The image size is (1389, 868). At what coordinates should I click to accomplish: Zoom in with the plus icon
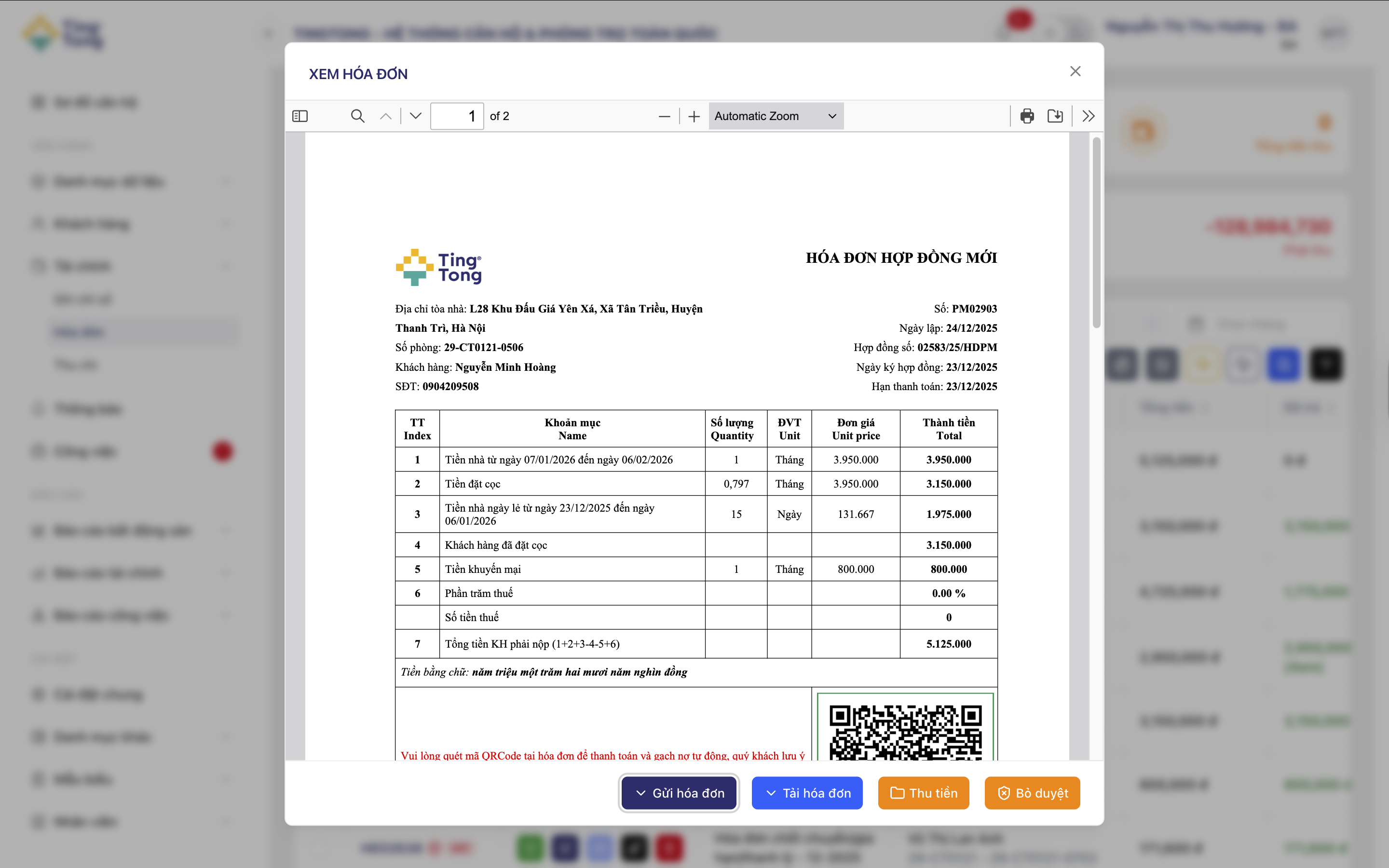click(694, 117)
